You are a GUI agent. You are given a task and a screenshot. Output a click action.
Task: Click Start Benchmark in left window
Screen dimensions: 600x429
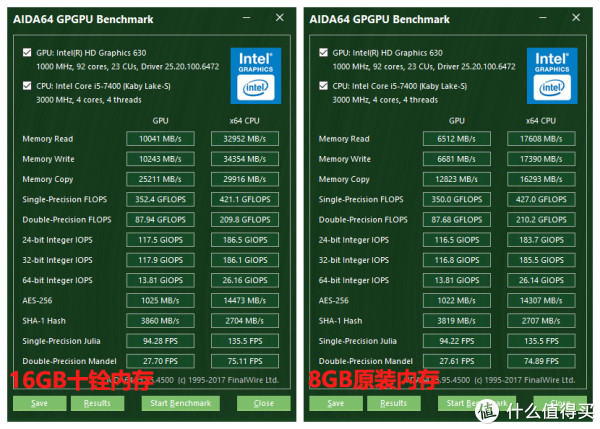[x=181, y=403]
